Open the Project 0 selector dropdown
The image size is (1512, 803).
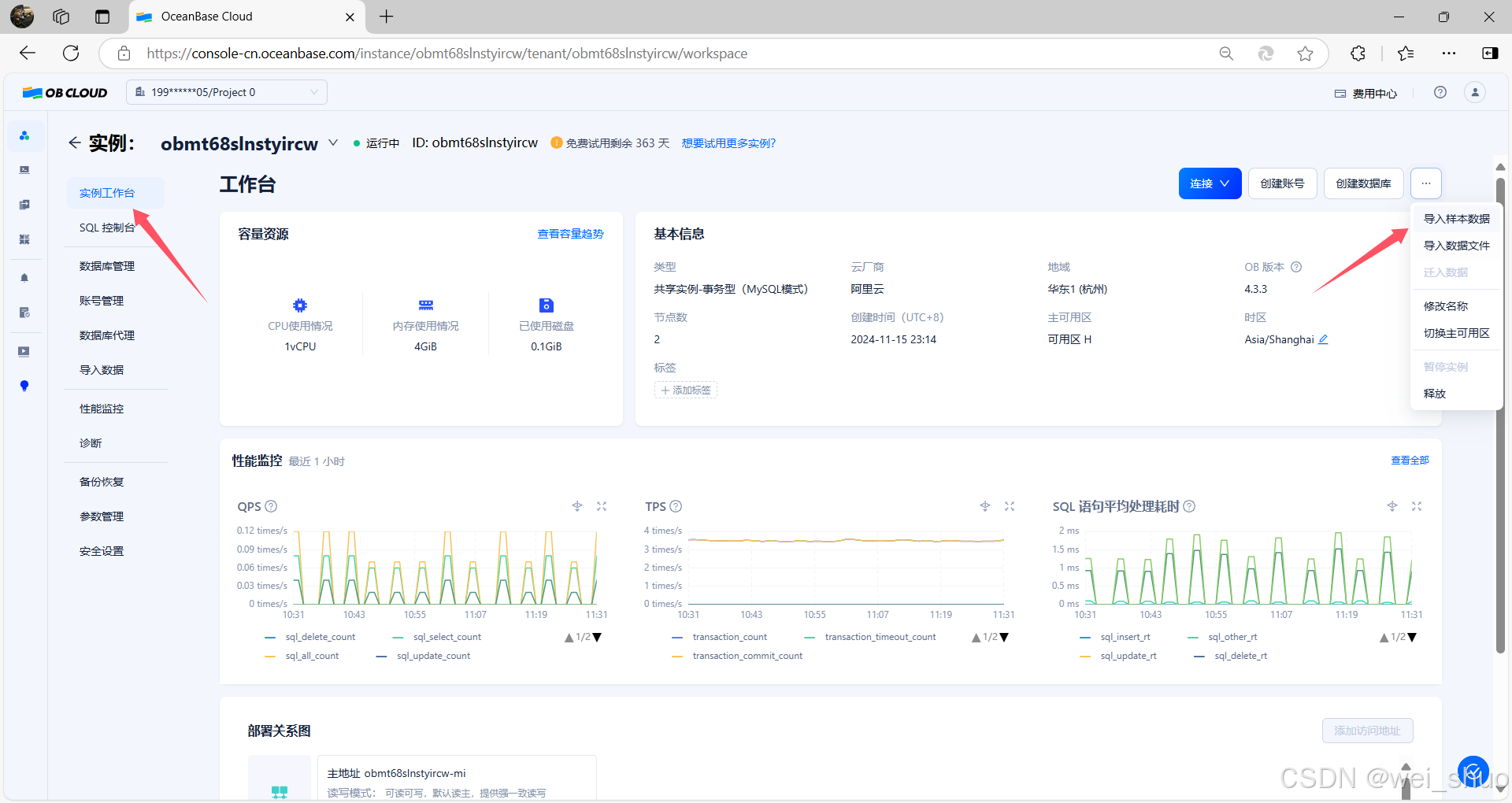(227, 92)
